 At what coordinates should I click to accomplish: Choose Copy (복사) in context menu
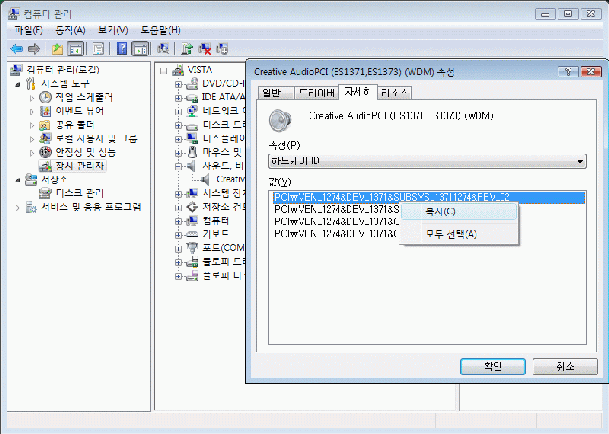pyautogui.click(x=459, y=212)
